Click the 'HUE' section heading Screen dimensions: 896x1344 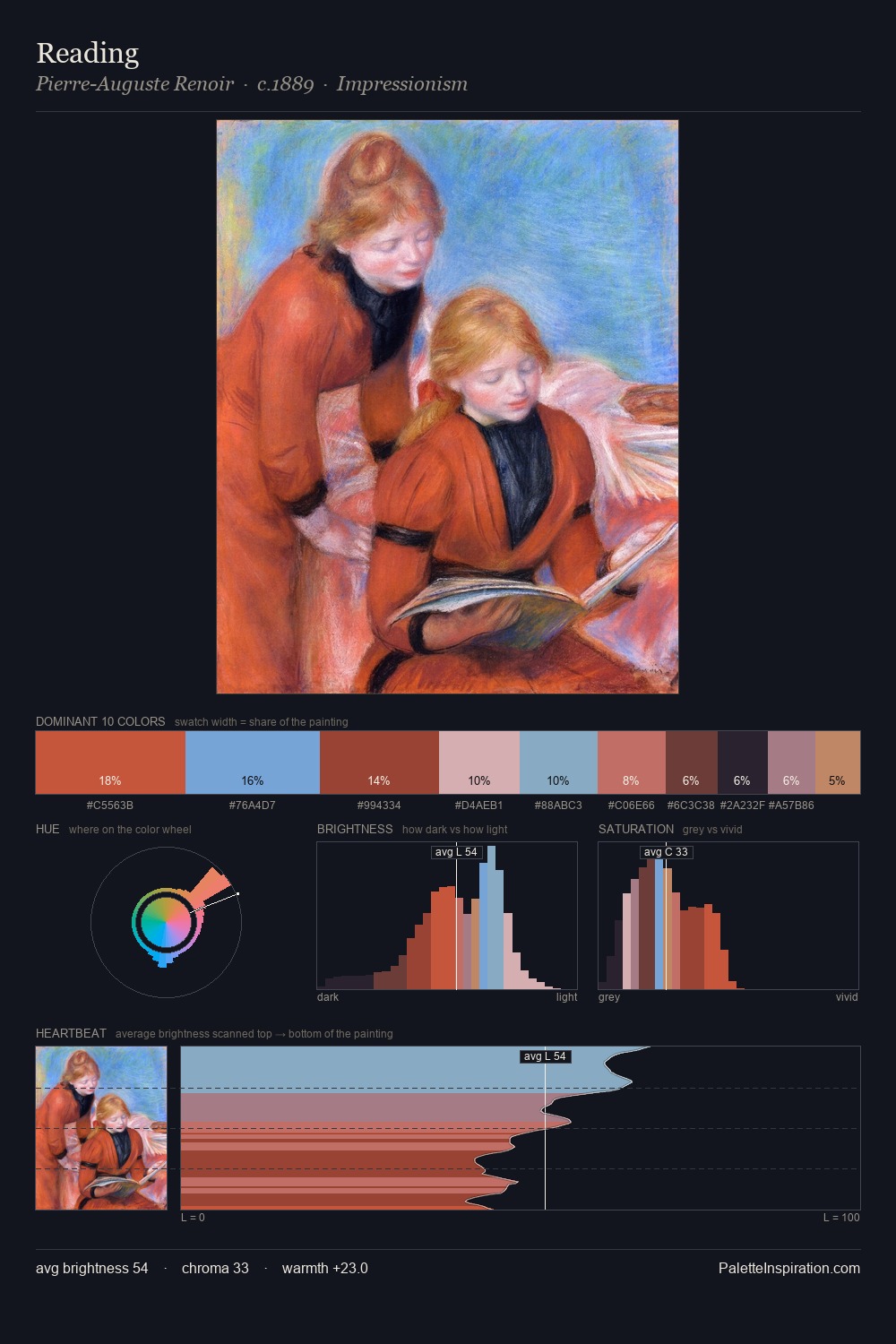(x=47, y=829)
